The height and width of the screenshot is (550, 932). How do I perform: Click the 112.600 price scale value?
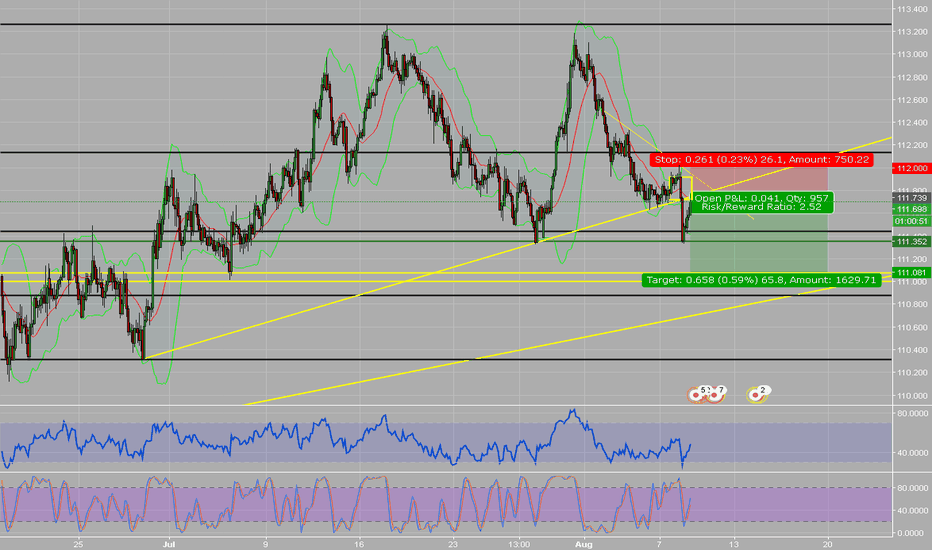912,100
